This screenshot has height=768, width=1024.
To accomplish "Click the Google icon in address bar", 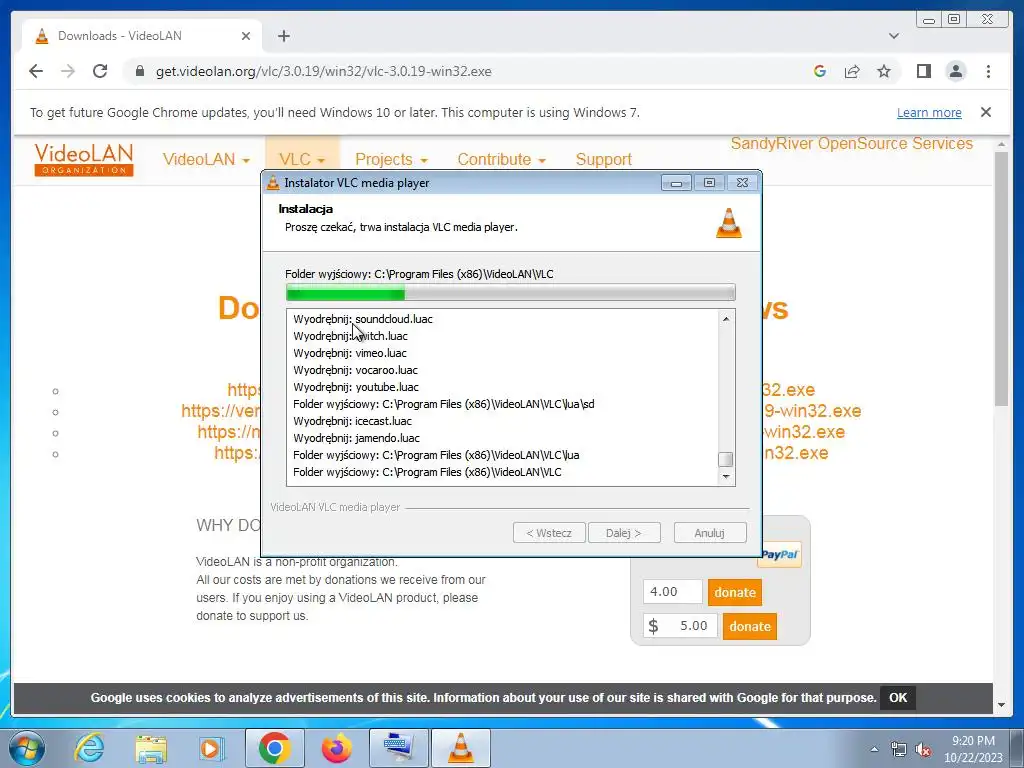I will pos(820,71).
